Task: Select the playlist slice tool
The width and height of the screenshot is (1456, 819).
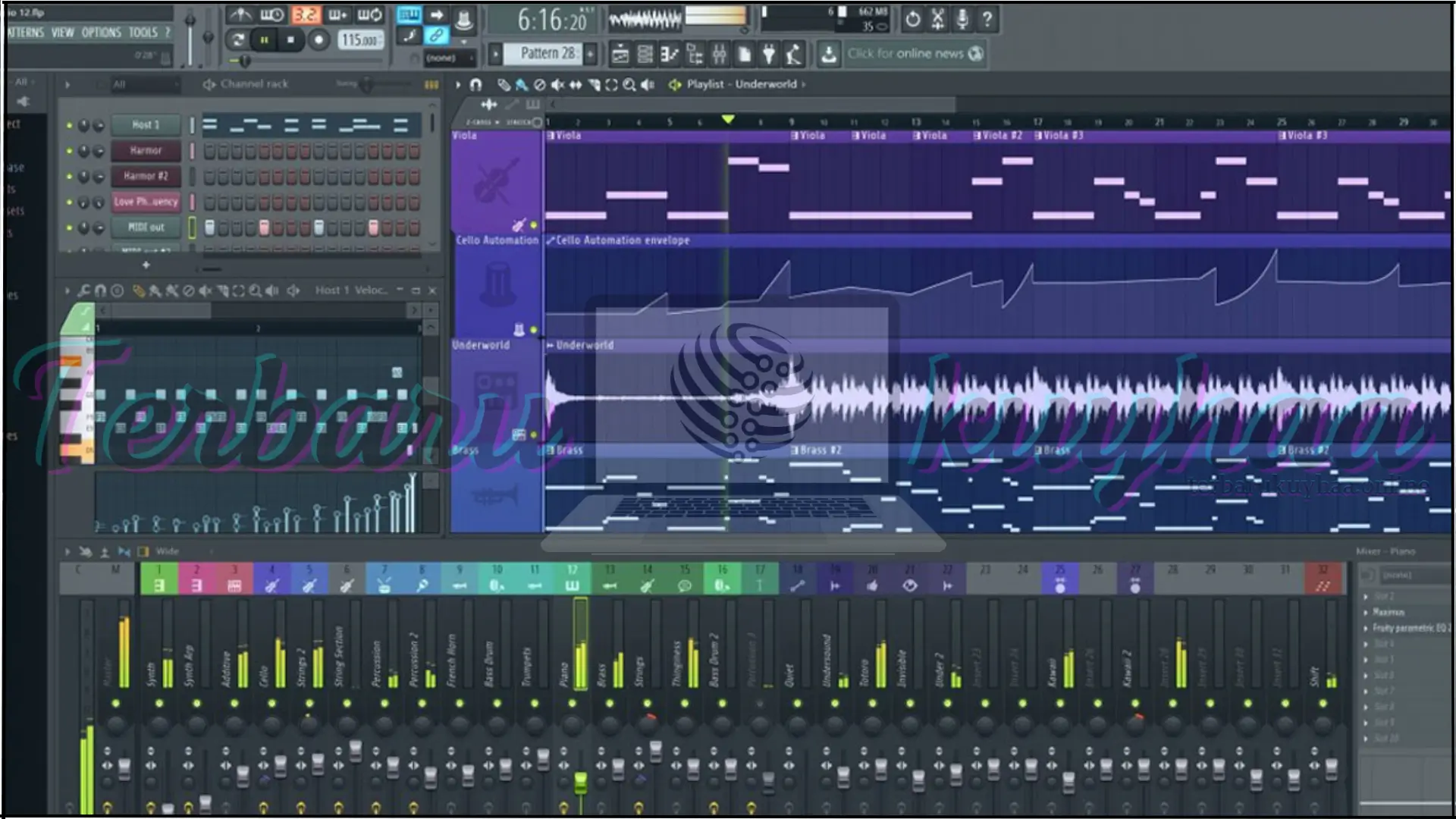Action: tap(594, 84)
